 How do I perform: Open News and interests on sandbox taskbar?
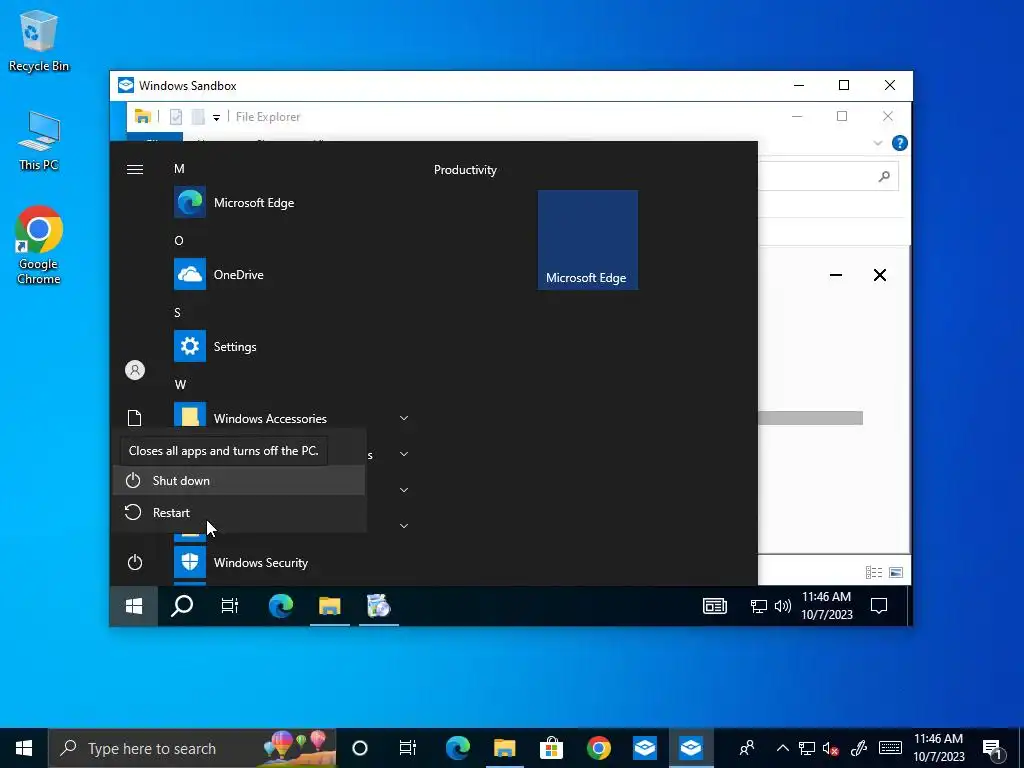pyautogui.click(x=714, y=607)
